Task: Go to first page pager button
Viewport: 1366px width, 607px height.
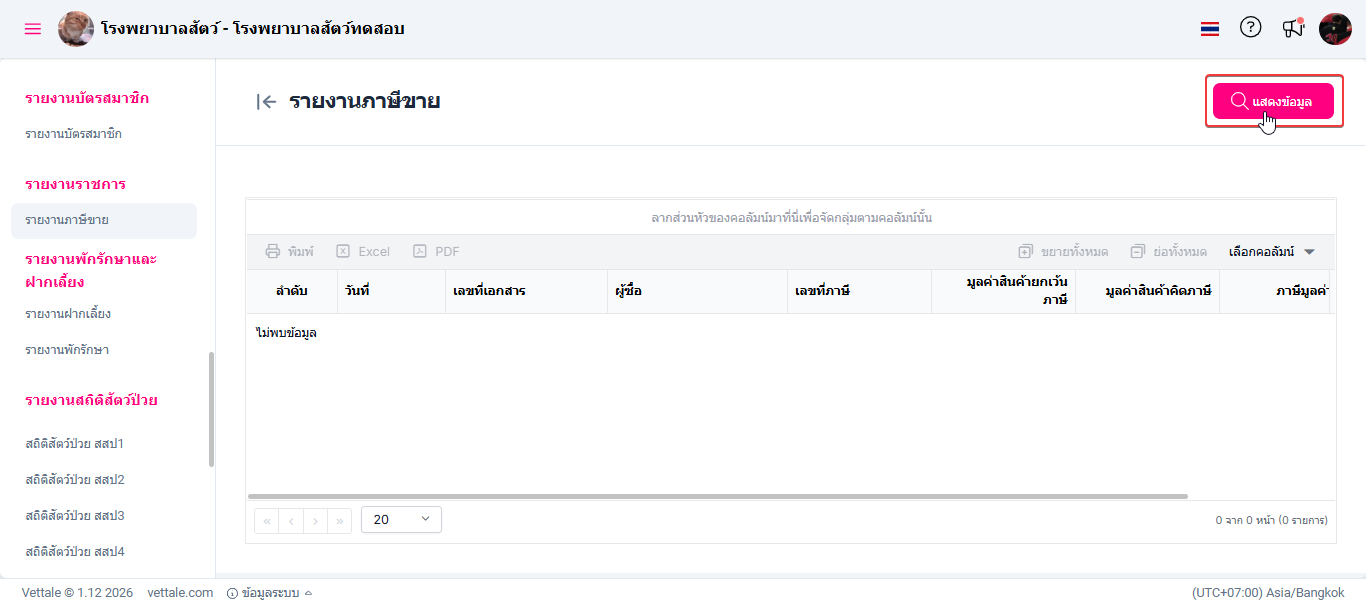Action: (267, 520)
